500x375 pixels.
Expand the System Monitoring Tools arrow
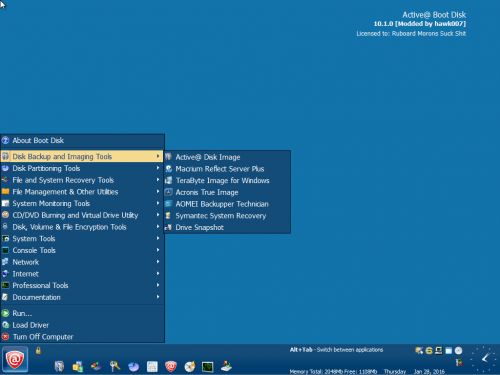(x=158, y=203)
